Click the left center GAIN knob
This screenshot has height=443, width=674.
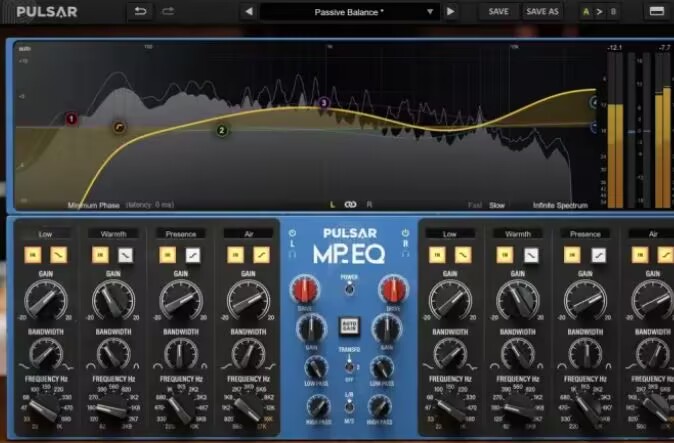click(311, 328)
